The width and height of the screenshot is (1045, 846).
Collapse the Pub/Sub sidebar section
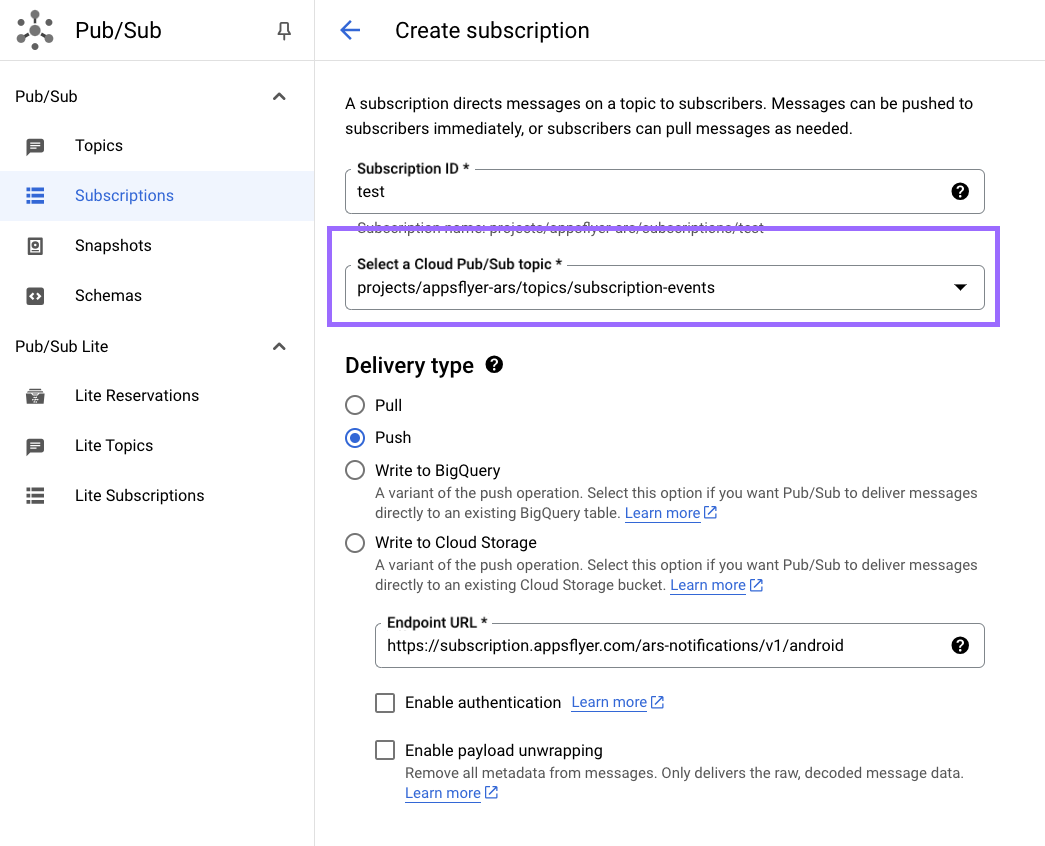pyautogui.click(x=279, y=97)
